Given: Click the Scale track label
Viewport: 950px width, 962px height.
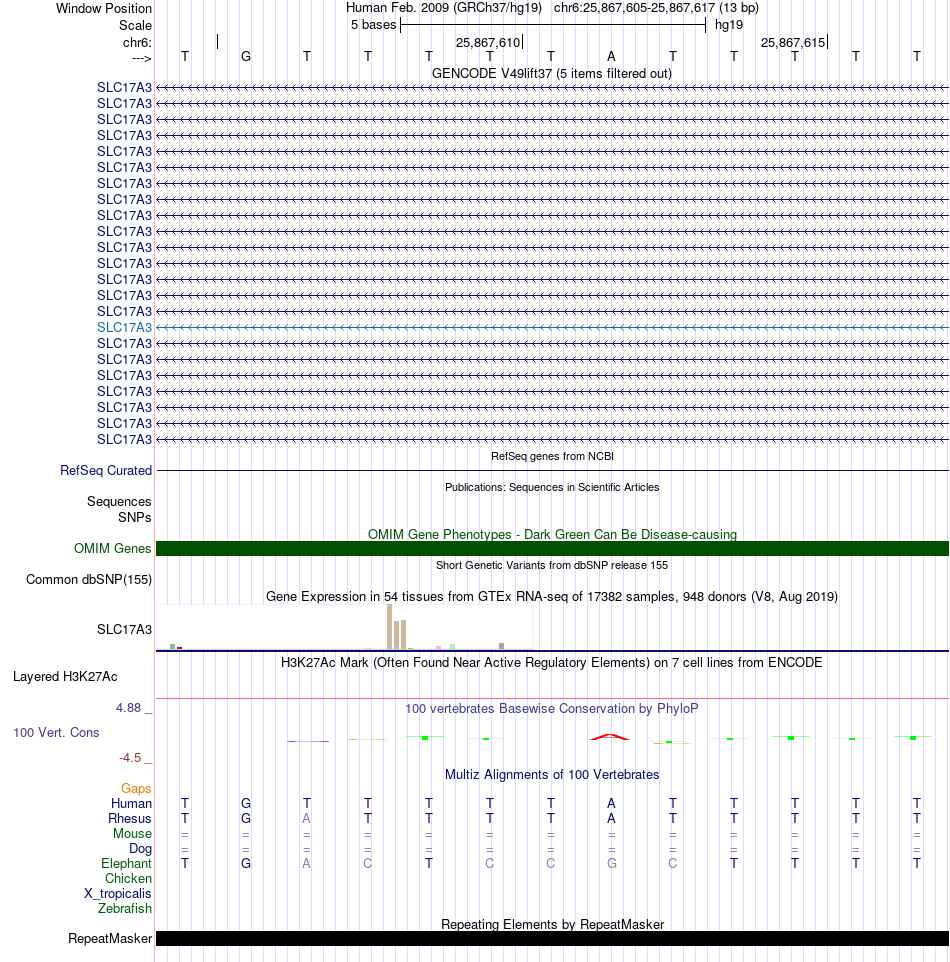Looking at the screenshot, I should tap(136, 26).
